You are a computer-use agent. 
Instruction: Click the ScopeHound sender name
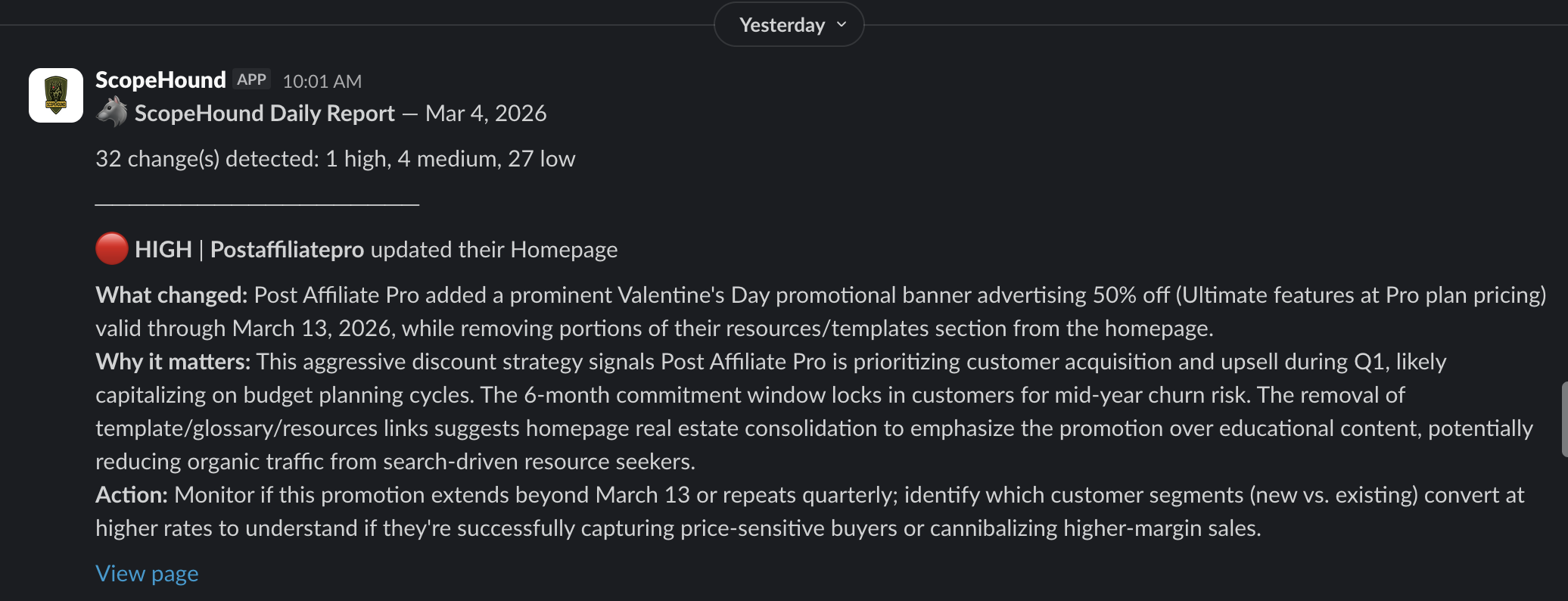[x=160, y=79]
